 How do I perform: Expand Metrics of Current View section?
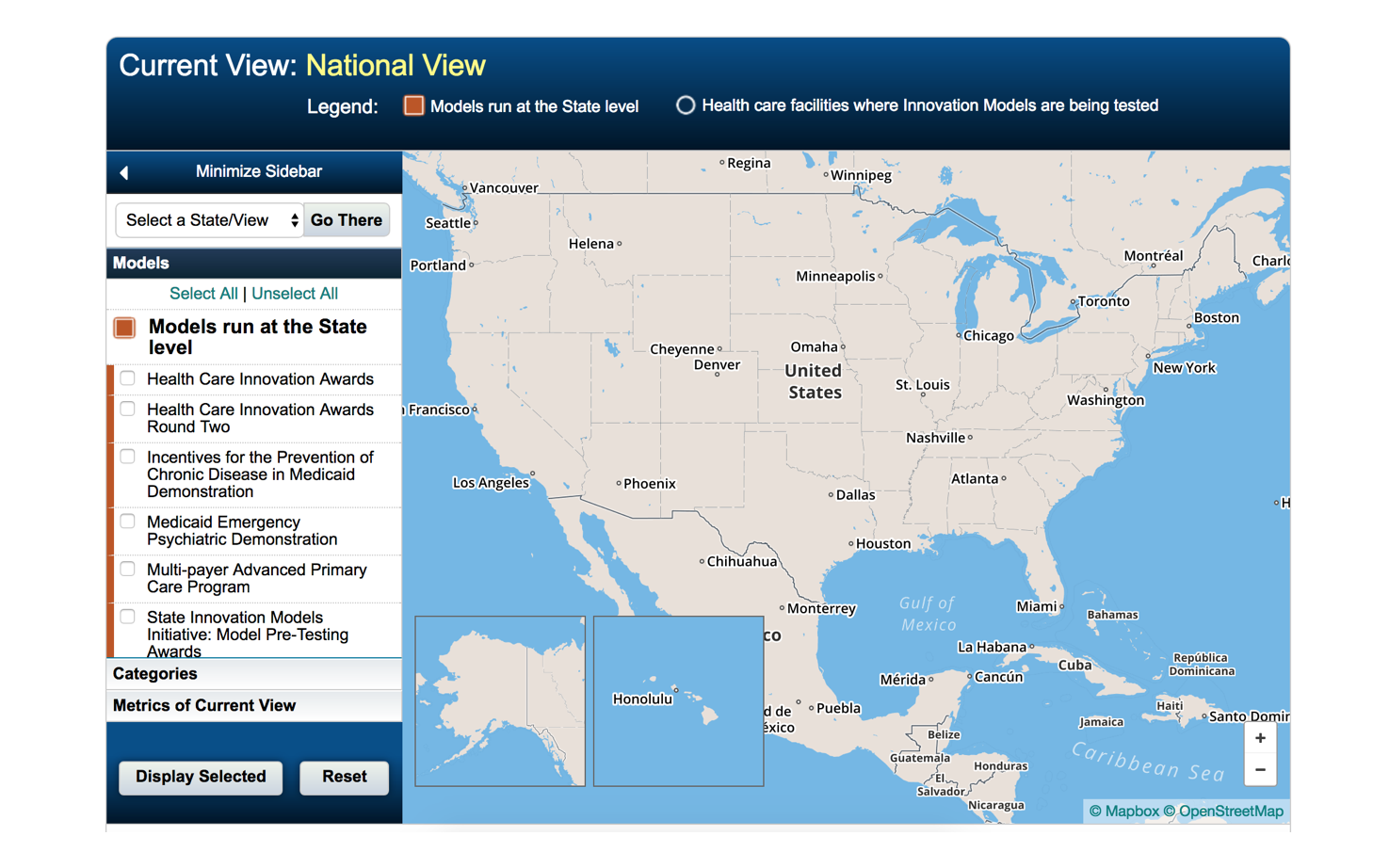click(x=254, y=706)
